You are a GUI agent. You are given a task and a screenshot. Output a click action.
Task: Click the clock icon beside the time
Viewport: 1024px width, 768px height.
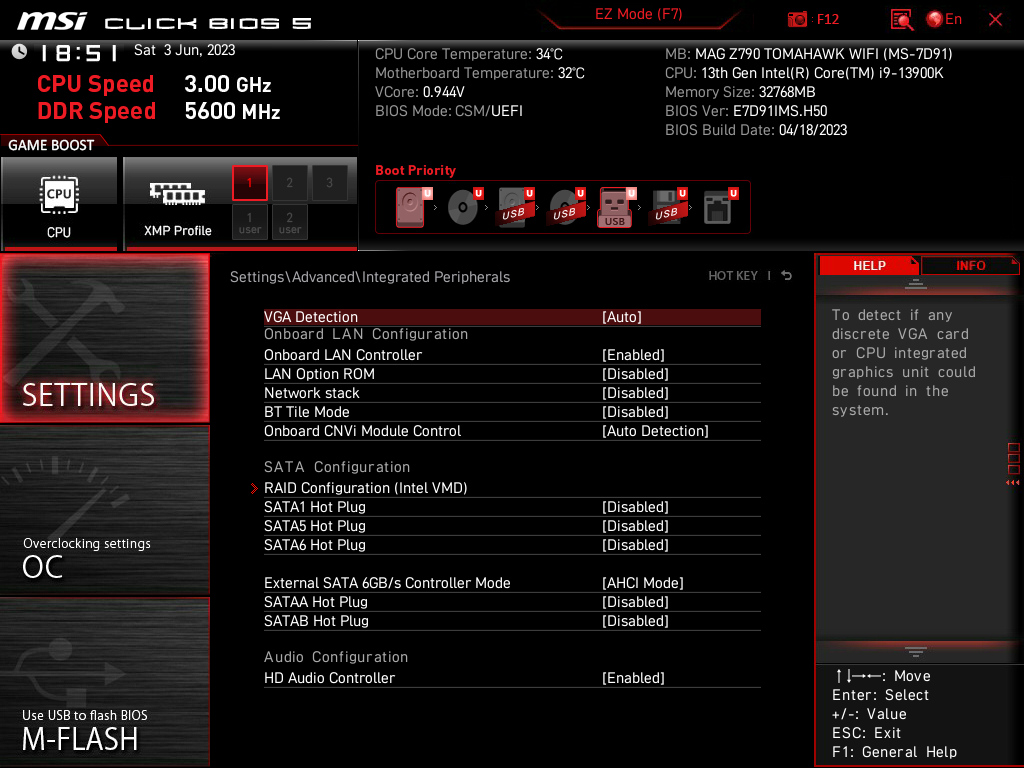[x=20, y=52]
